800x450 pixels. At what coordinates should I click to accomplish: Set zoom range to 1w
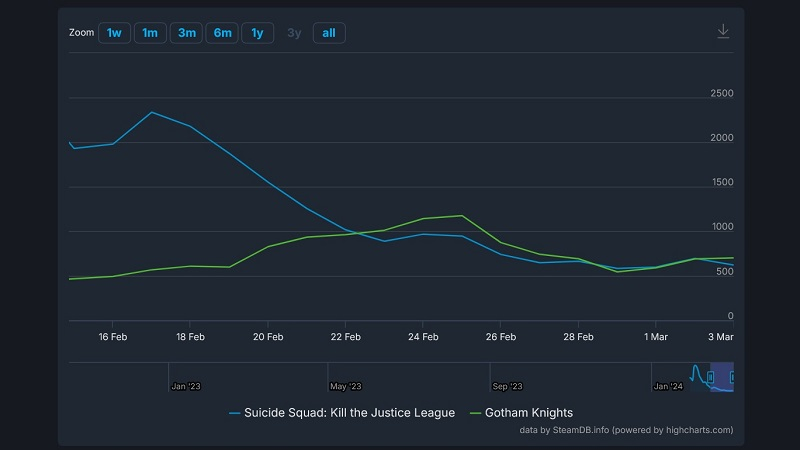pos(114,33)
